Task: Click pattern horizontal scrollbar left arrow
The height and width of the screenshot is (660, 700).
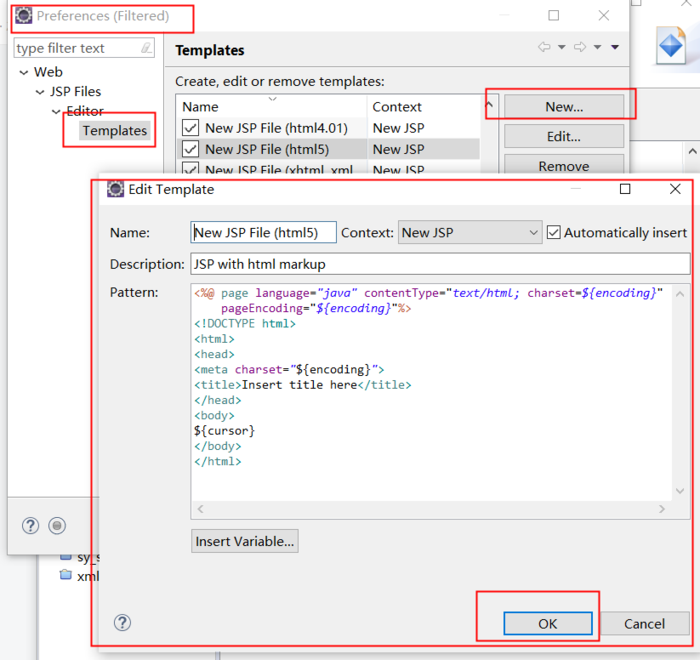Action: click(200, 509)
